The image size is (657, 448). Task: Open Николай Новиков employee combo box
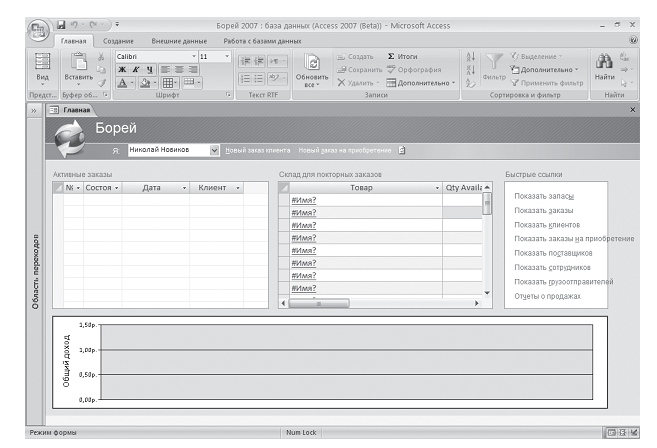coord(214,150)
